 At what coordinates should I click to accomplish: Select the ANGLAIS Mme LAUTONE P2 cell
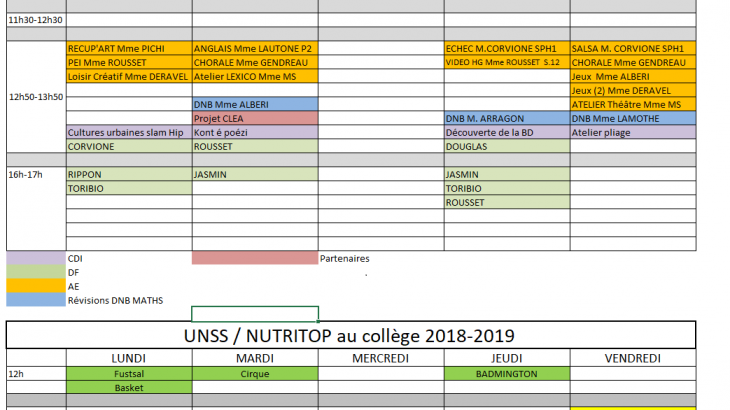(x=255, y=48)
